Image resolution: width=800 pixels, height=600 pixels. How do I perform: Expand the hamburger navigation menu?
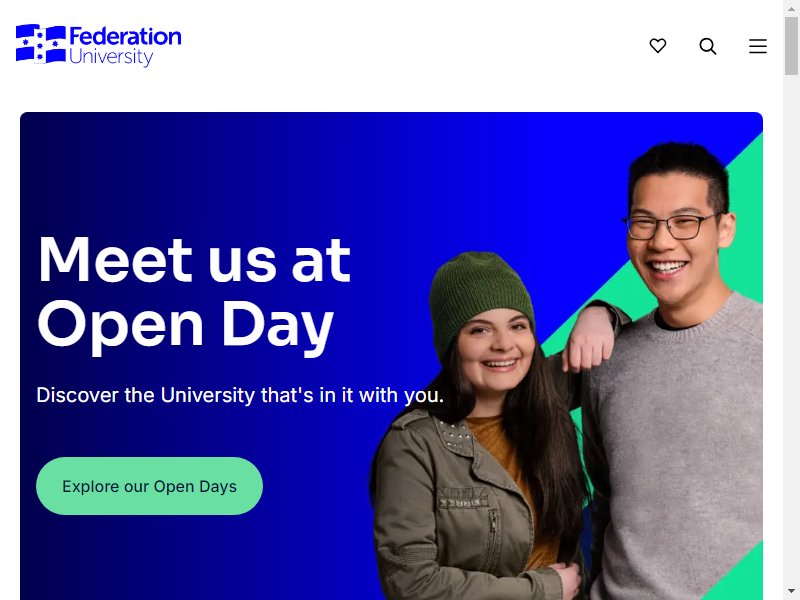758,46
